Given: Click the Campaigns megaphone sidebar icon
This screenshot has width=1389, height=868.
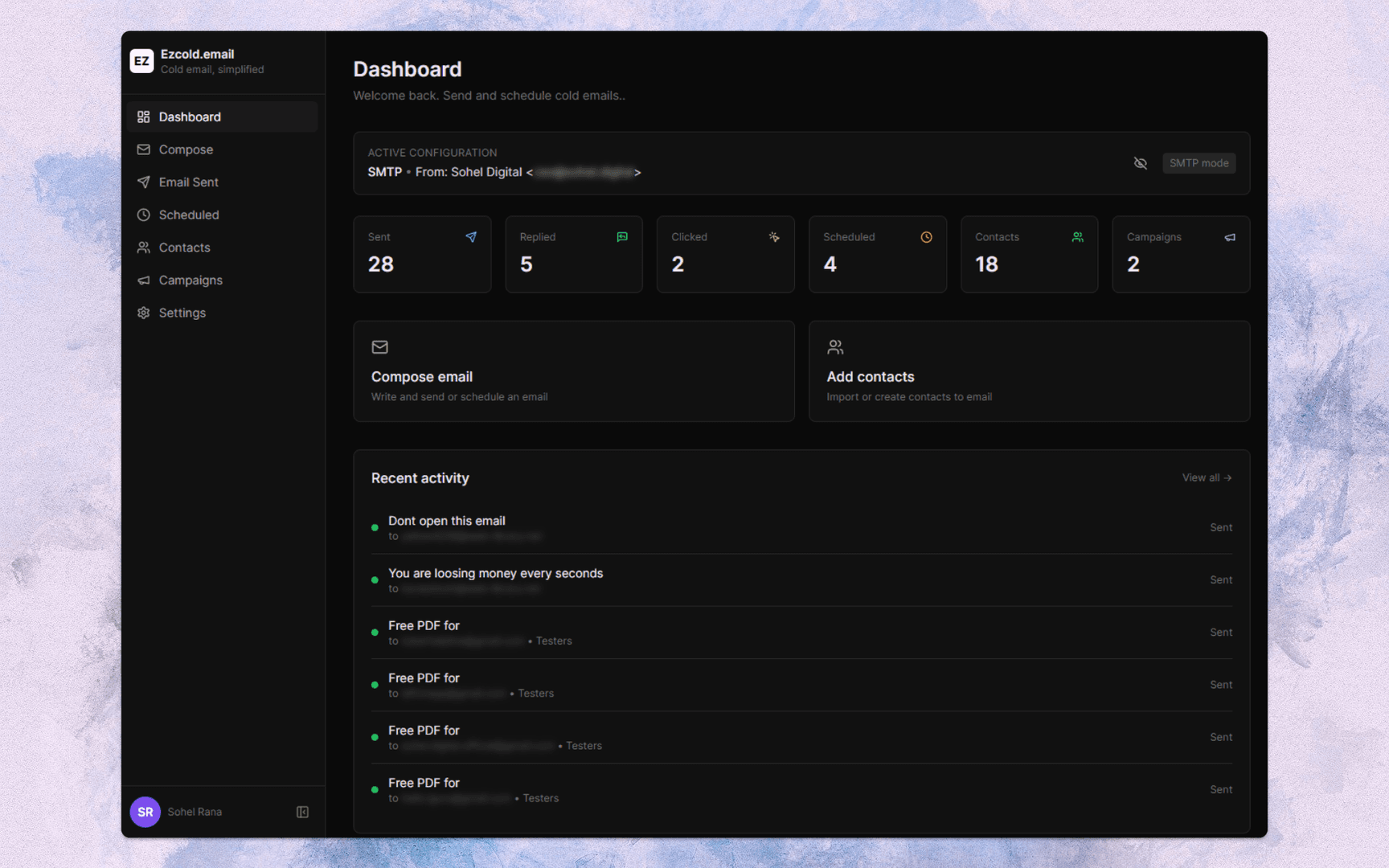Looking at the screenshot, I should tap(143, 280).
